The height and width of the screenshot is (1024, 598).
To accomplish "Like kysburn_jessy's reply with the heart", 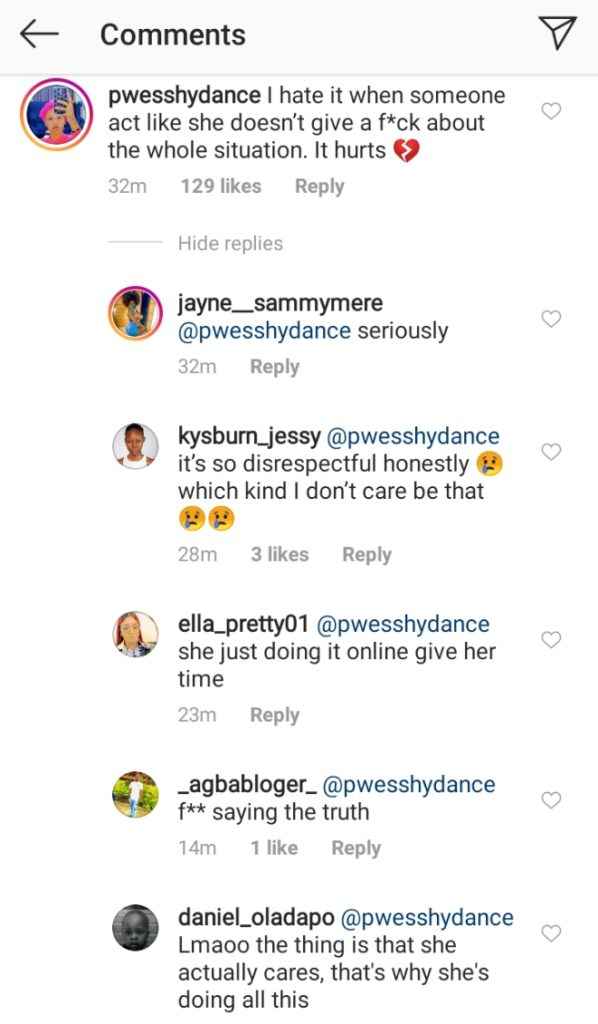I will (552, 452).
